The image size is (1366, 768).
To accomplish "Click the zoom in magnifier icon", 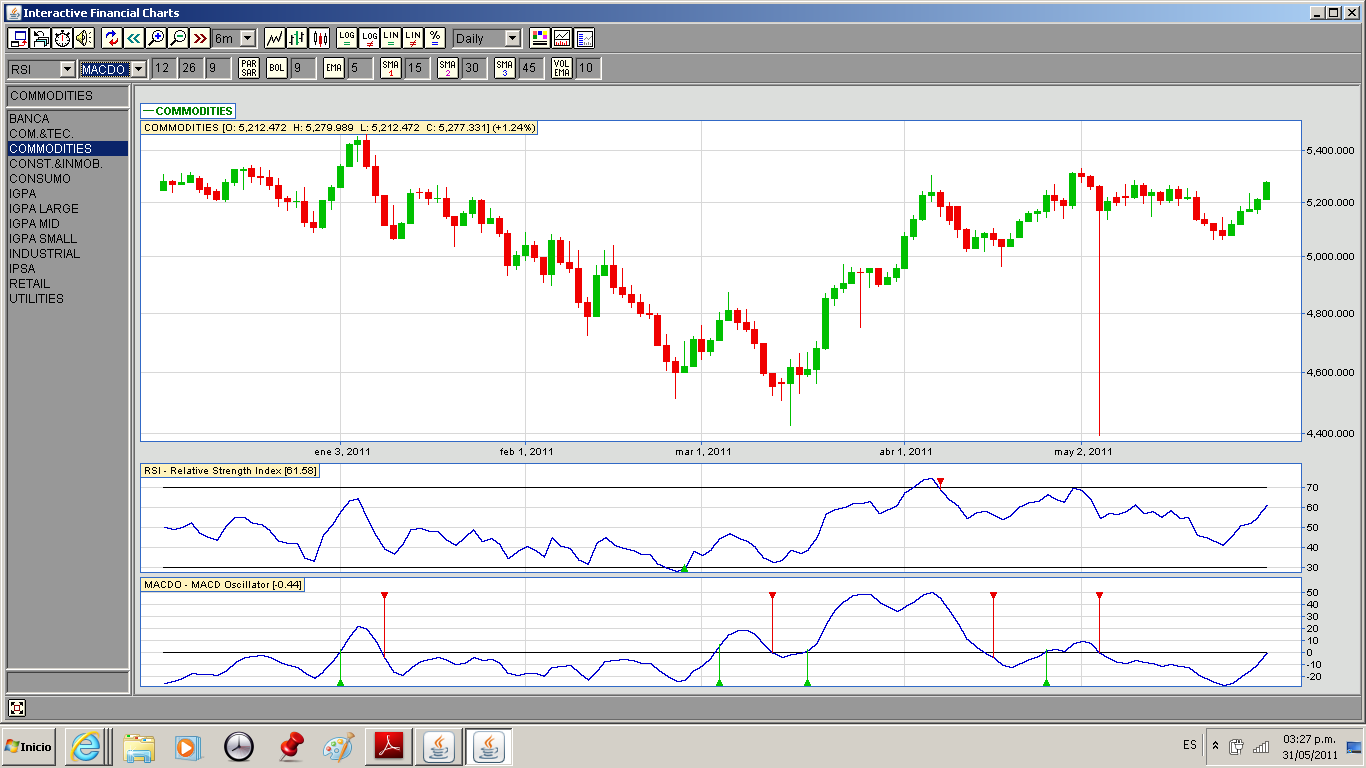I will (156, 38).
